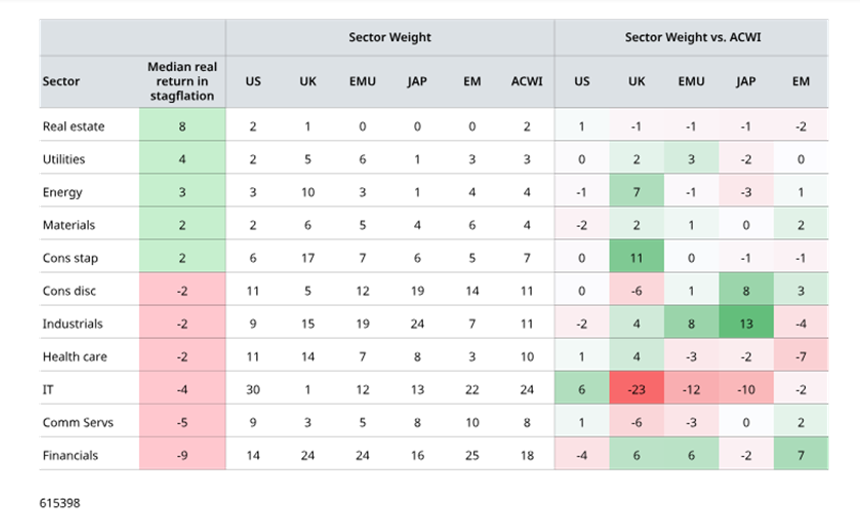This screenshot has height=509, width=860.
Task: Select the Financials row label
Action: 70,455
